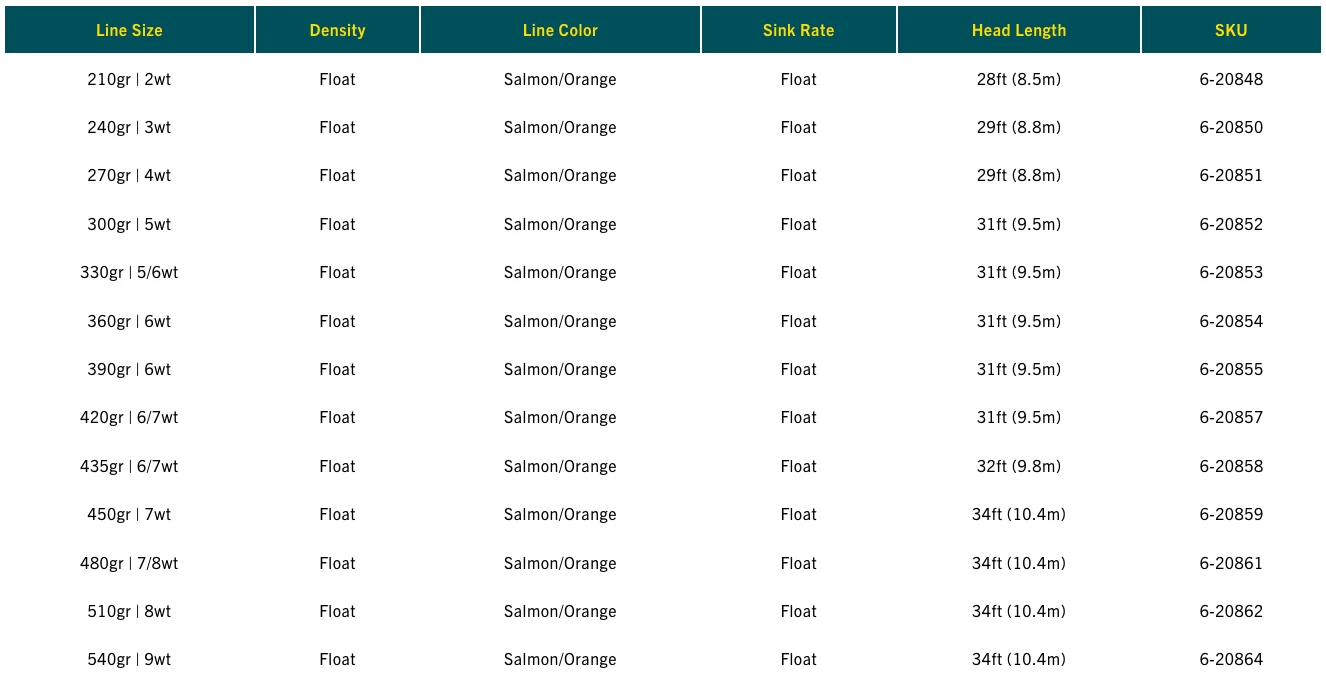Select SKU 6-20857 cell
The width and height of the screenshot is (1326, 675).
tap(1231, 417)
